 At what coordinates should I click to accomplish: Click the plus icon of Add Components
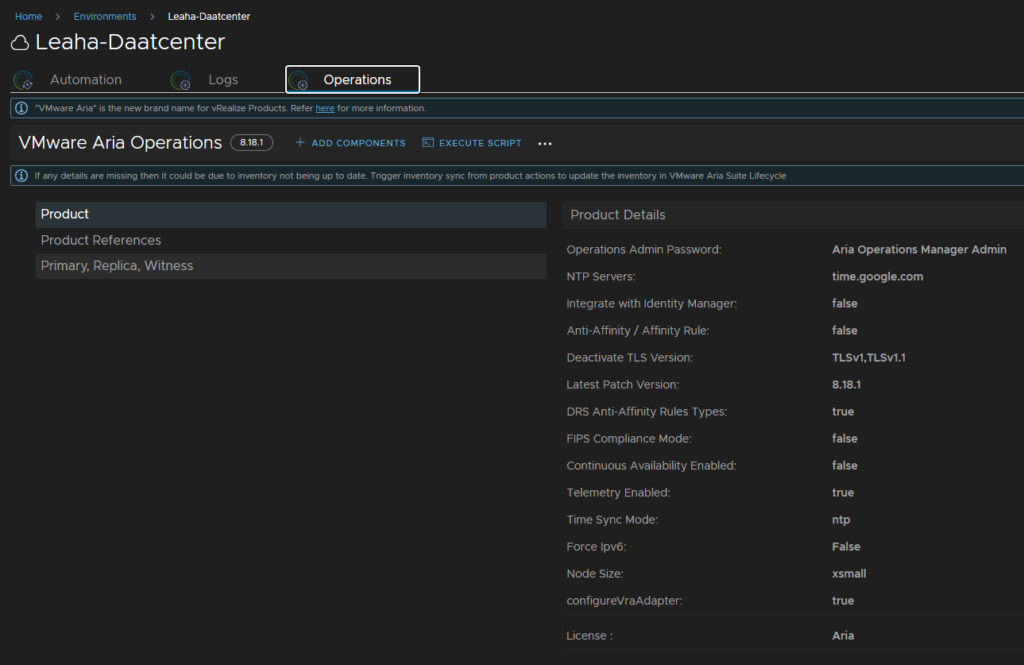click(300, 142)
